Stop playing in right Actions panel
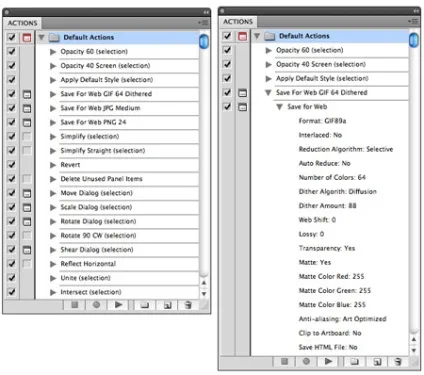Image resolution: width=424 pixels, height=375 pixels. click(284, 361)
